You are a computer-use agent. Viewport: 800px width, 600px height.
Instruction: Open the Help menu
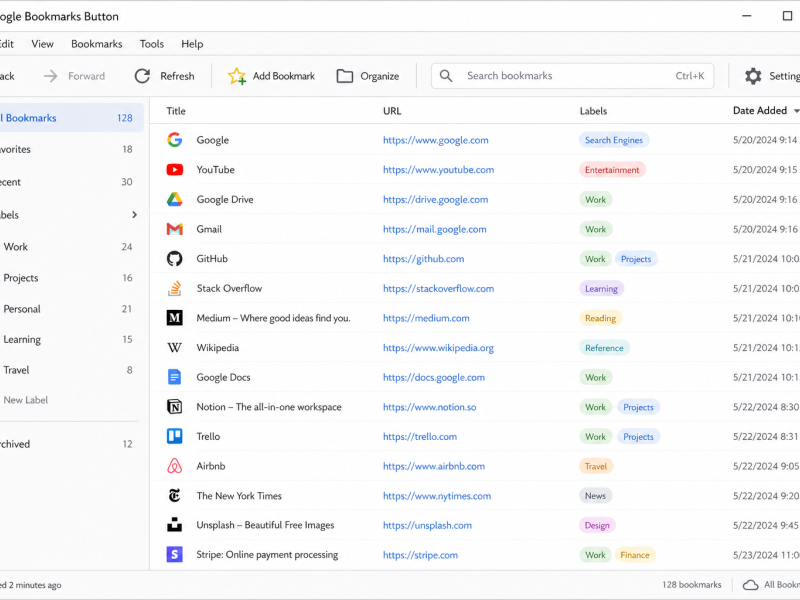click(192, 44)
